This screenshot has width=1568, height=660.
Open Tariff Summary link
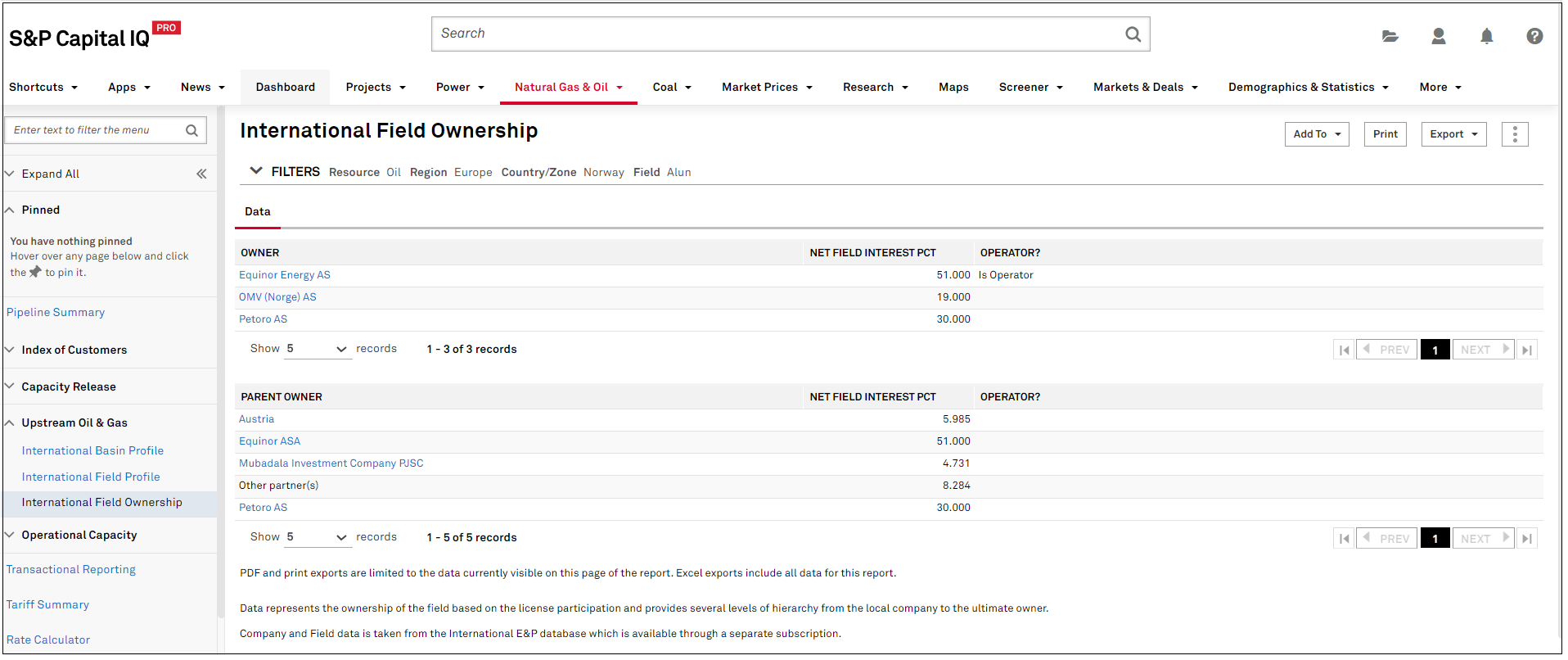pyautogui.click(x=47, y=605)
